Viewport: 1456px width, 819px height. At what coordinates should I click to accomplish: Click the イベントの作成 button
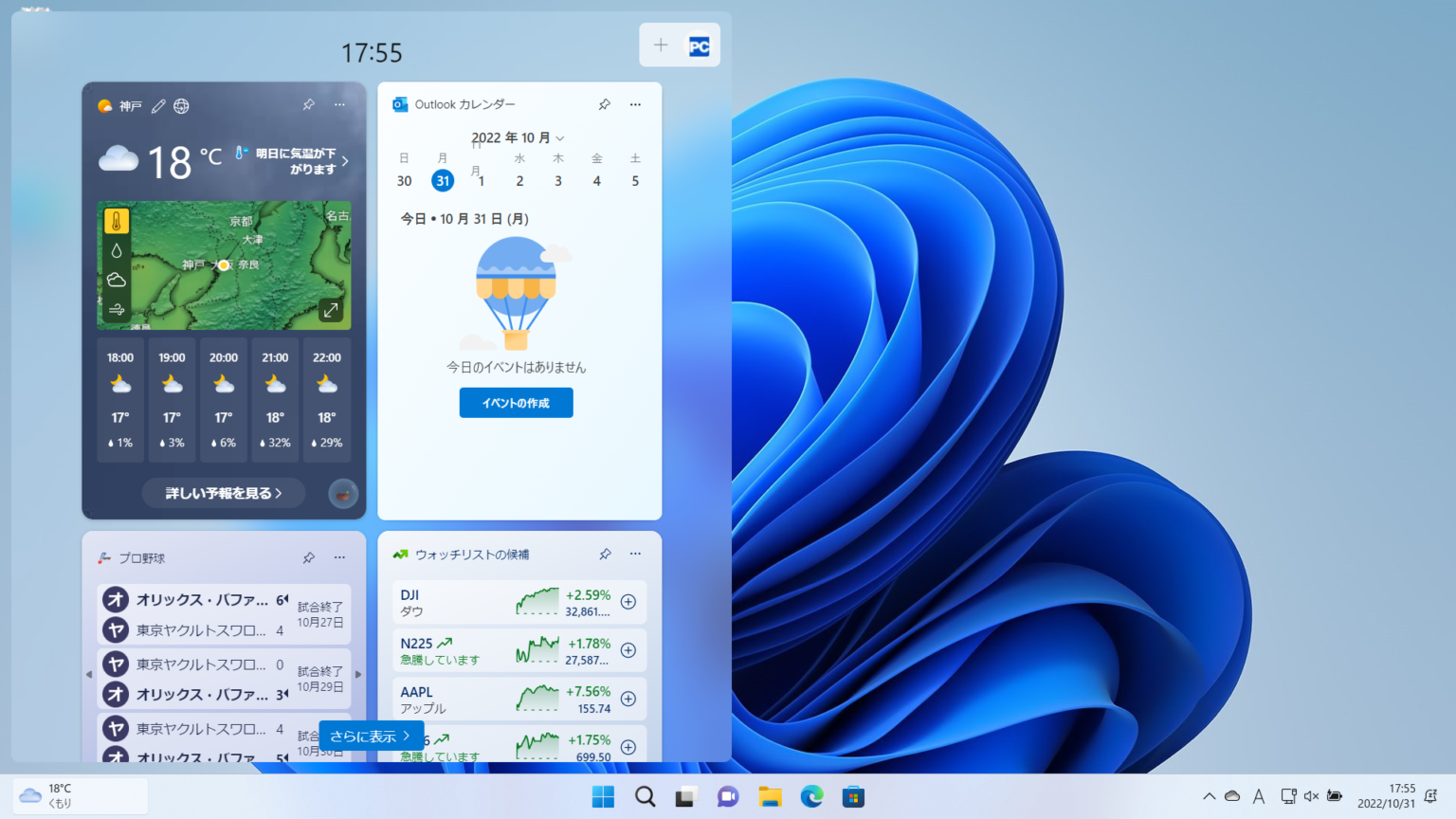[516, 402]
